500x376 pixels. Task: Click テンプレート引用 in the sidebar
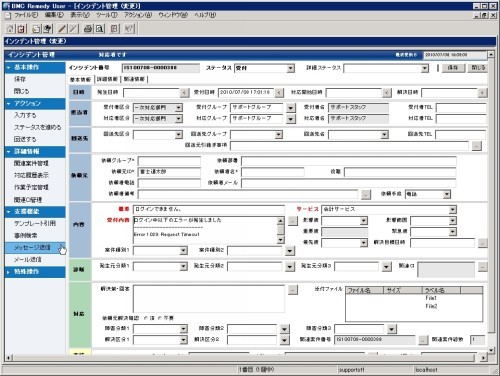point(35,224)
